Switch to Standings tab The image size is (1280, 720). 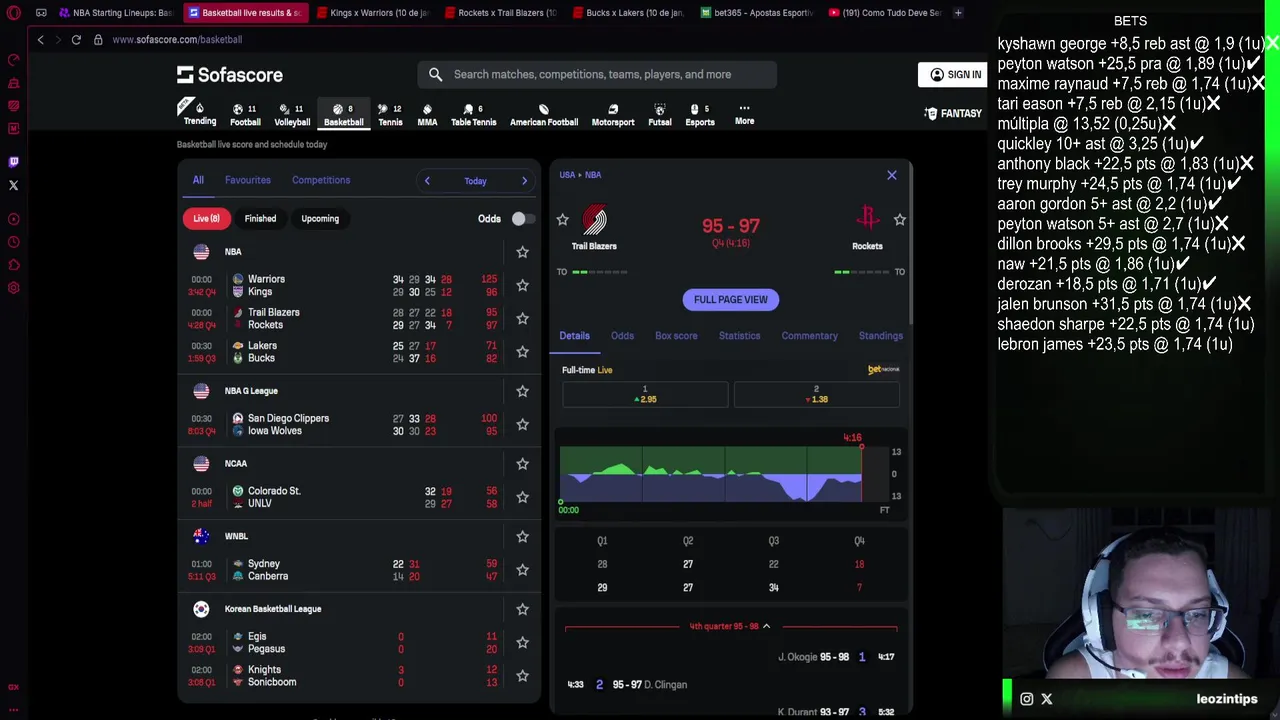point(881,336)
